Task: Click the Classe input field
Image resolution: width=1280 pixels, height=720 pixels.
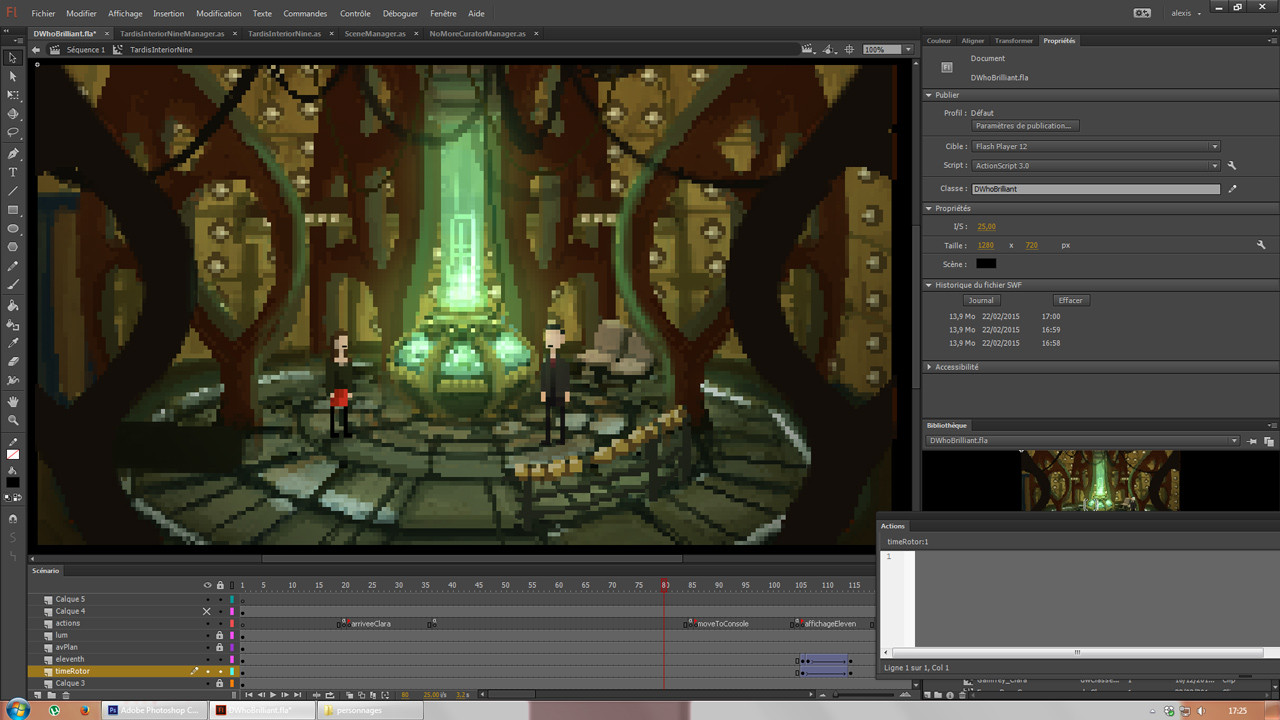Action: click(1095, 188)
